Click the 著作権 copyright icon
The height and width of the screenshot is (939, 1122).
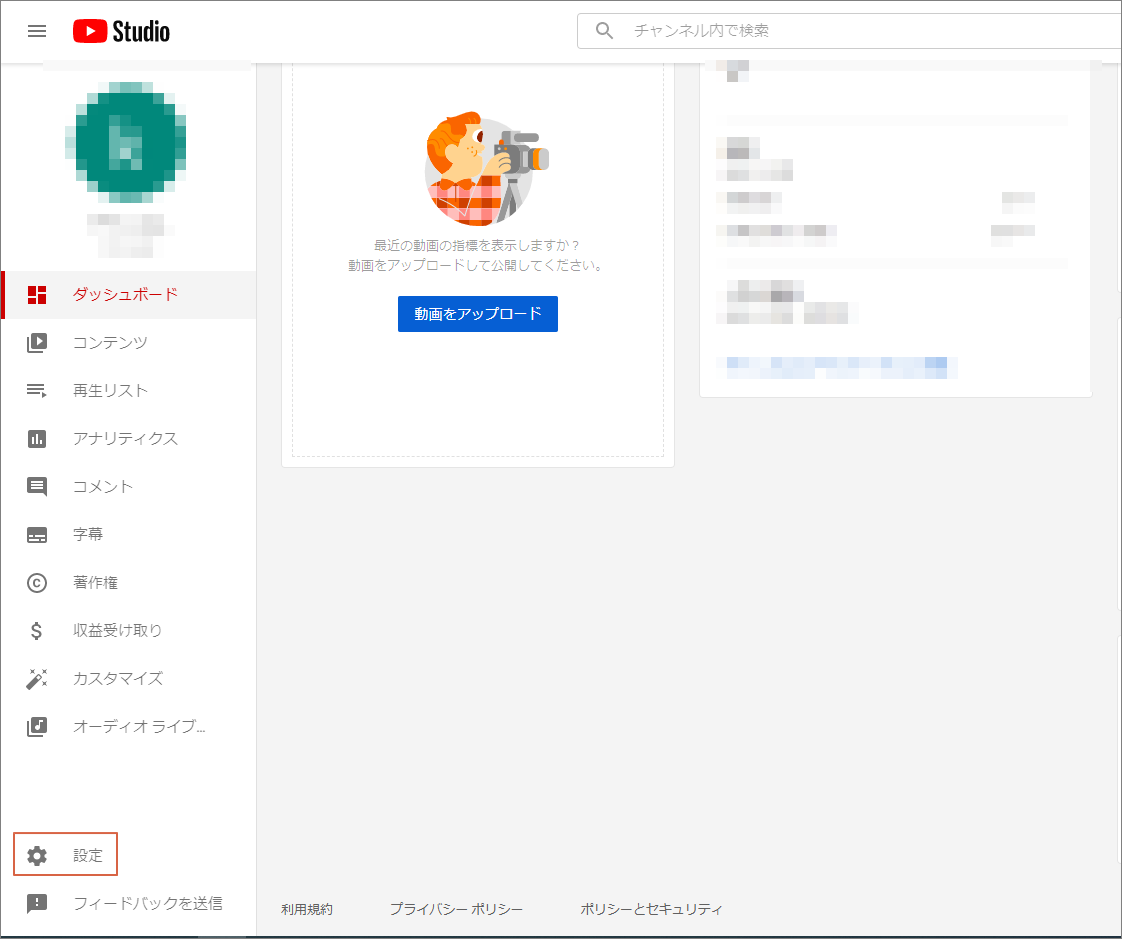coord(37,583)
